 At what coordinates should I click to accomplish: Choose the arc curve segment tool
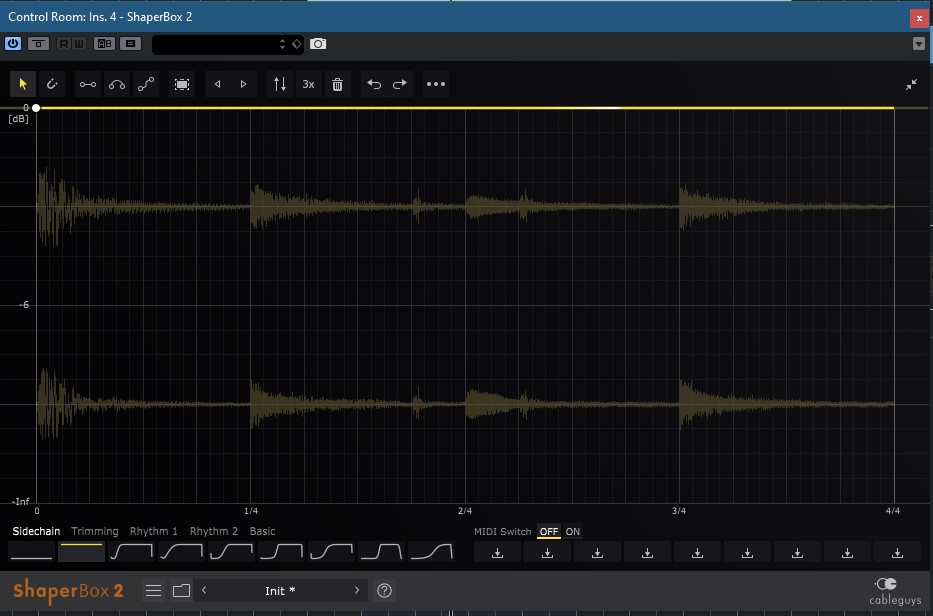click(x=117, y=85)
